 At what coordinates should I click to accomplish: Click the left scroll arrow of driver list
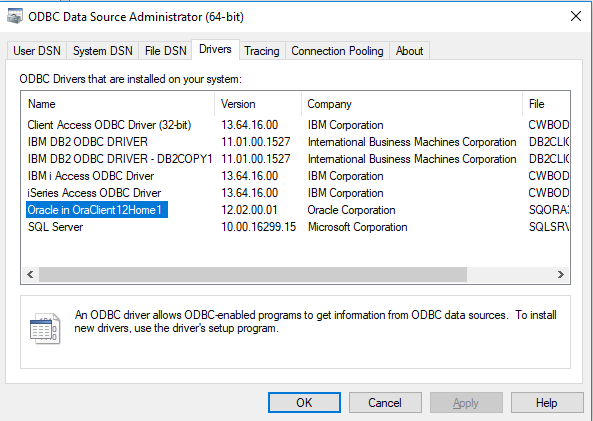(30, 274)
